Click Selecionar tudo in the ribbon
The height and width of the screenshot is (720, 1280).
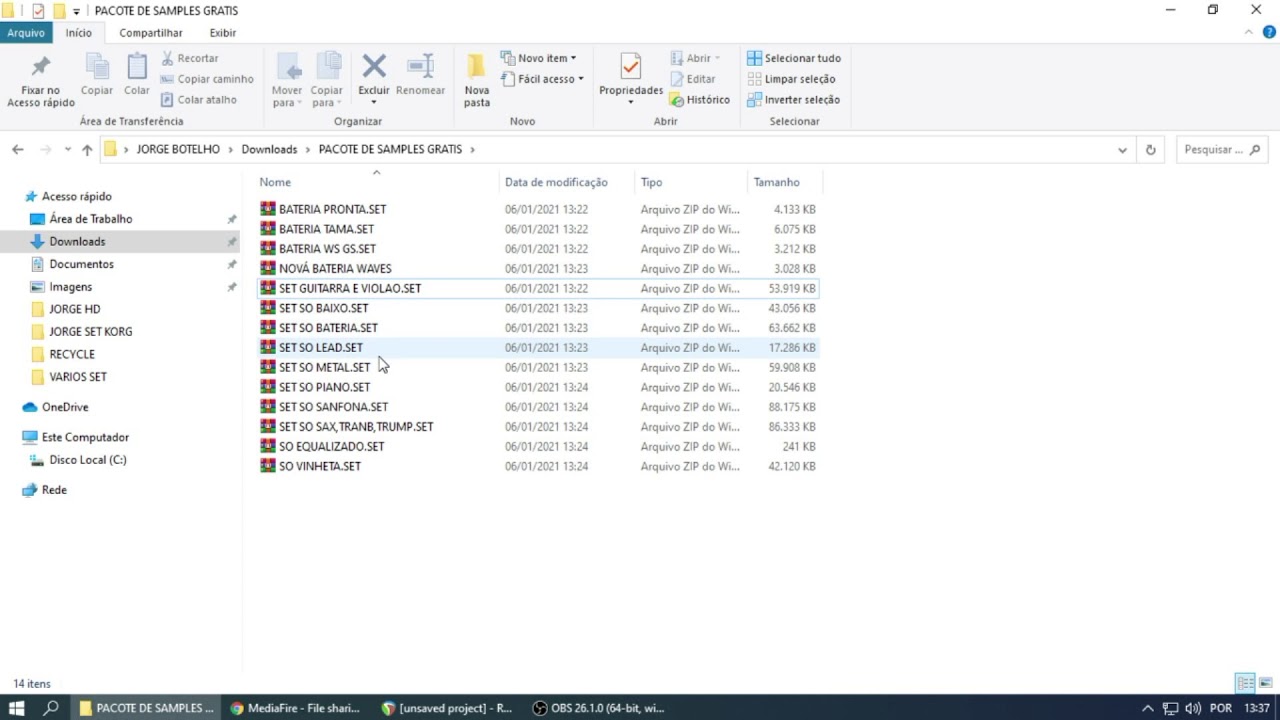click(x=794, y=58)
